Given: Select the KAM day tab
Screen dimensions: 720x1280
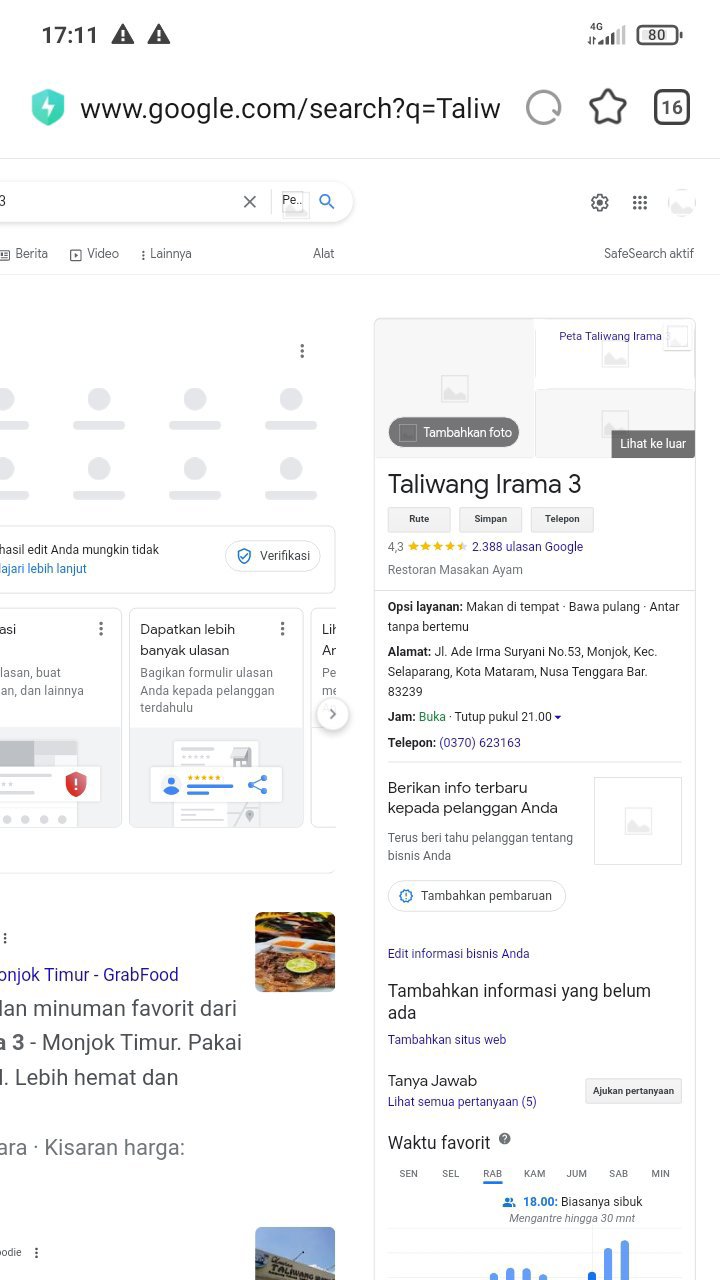Looking at the screenshot, I should click(x=534, y=1173).
